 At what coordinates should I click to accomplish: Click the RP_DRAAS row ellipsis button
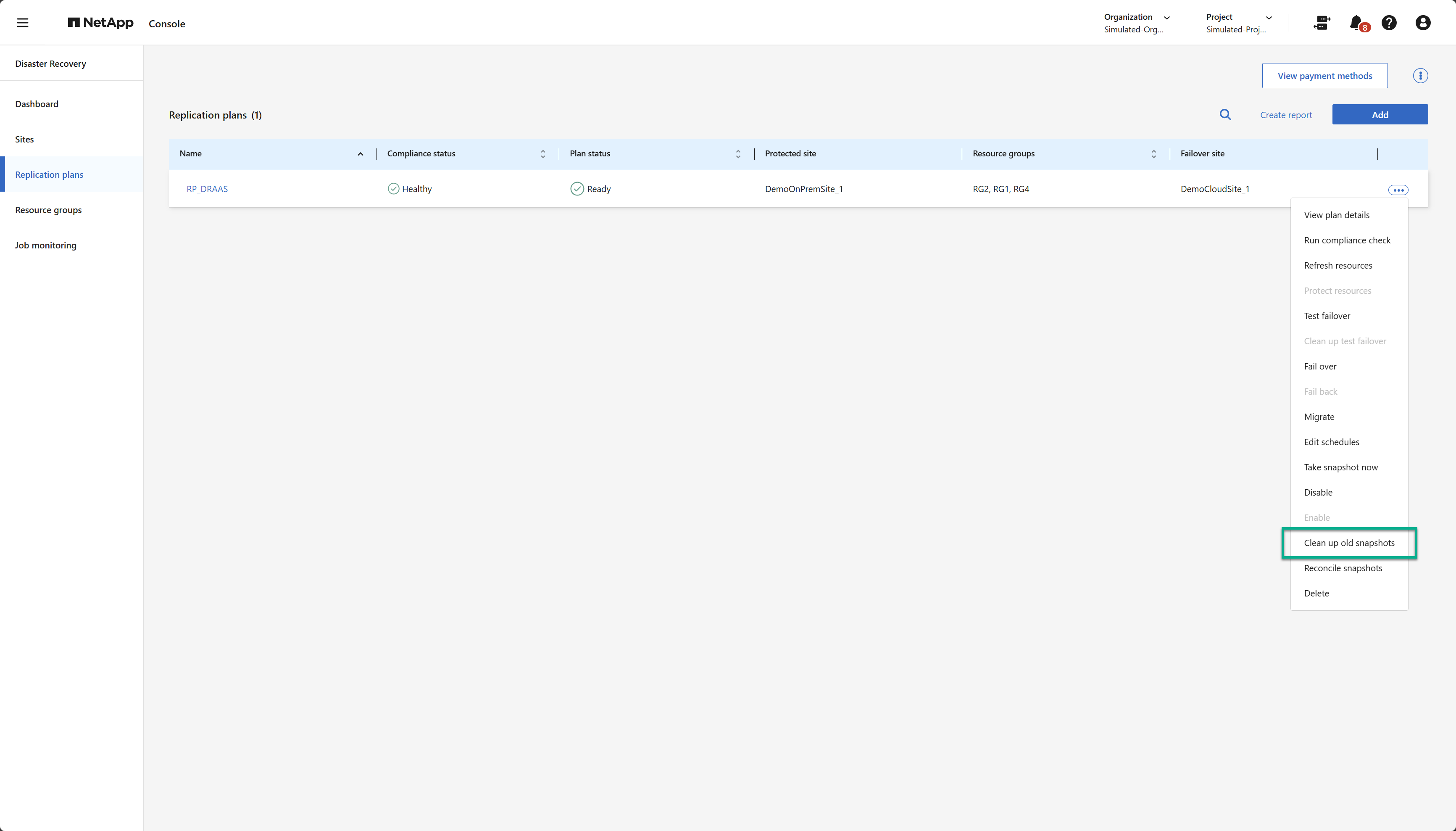pos(1398,190)
